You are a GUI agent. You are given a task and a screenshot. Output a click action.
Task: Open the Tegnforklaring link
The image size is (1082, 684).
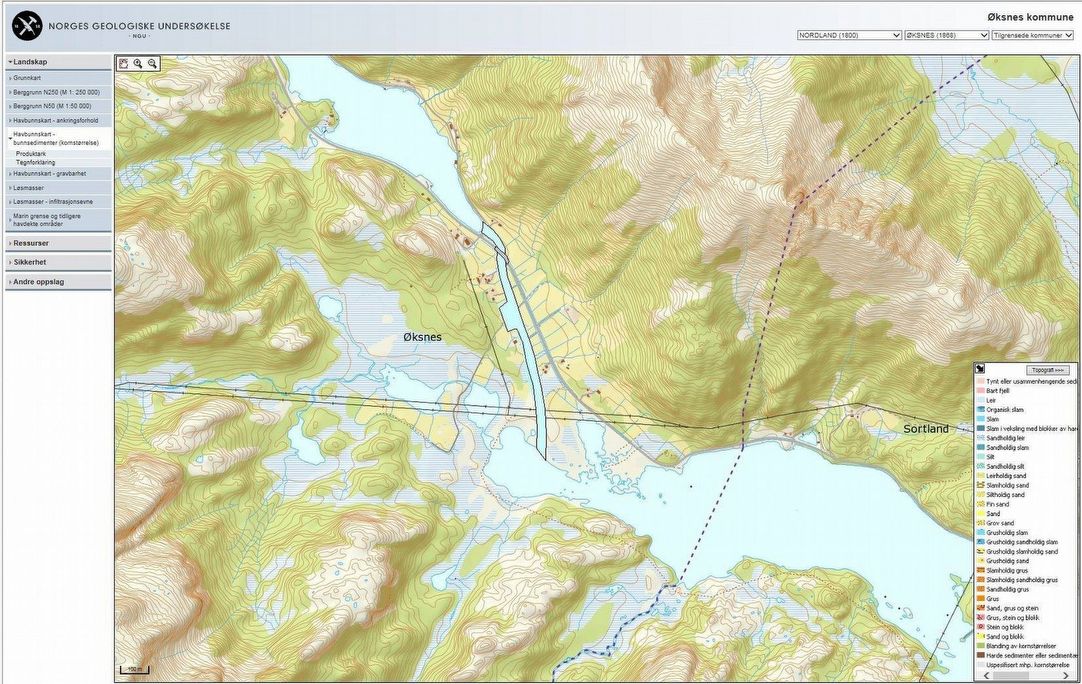click(x=35, y=162)
